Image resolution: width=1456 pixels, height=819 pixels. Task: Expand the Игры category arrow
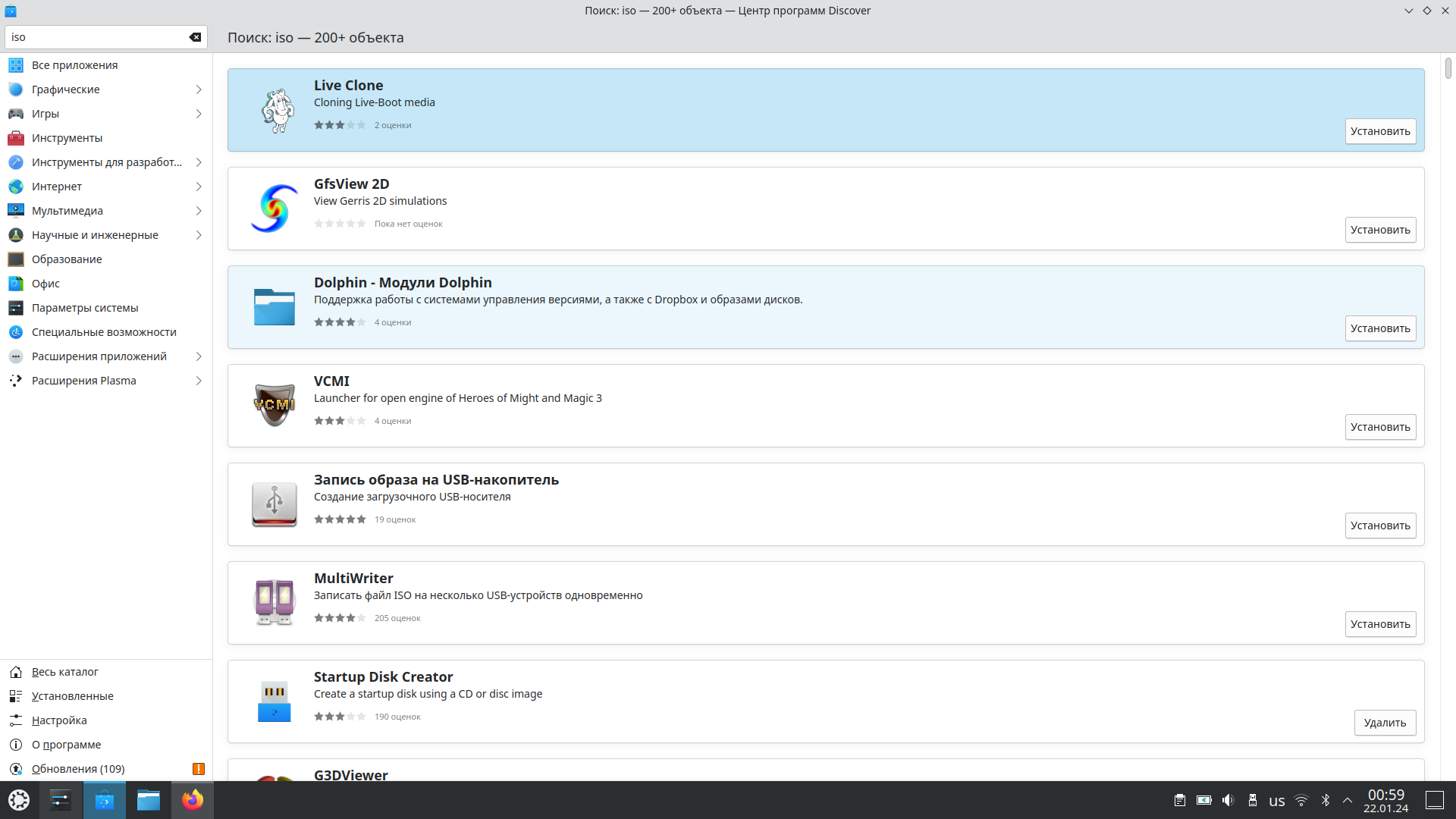coord(199,114)
